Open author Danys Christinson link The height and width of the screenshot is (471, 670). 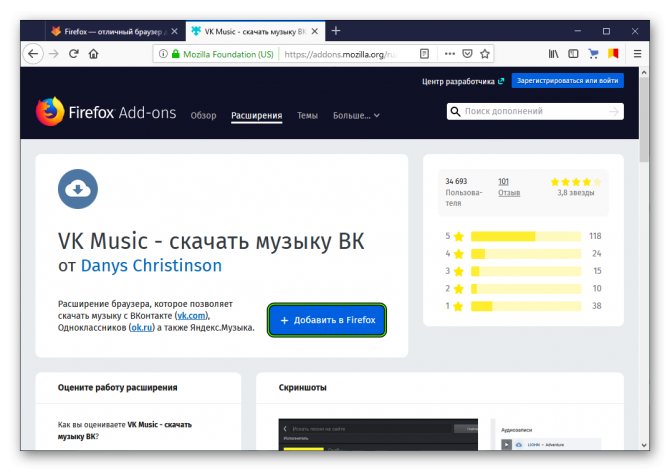tap(151, 265)
